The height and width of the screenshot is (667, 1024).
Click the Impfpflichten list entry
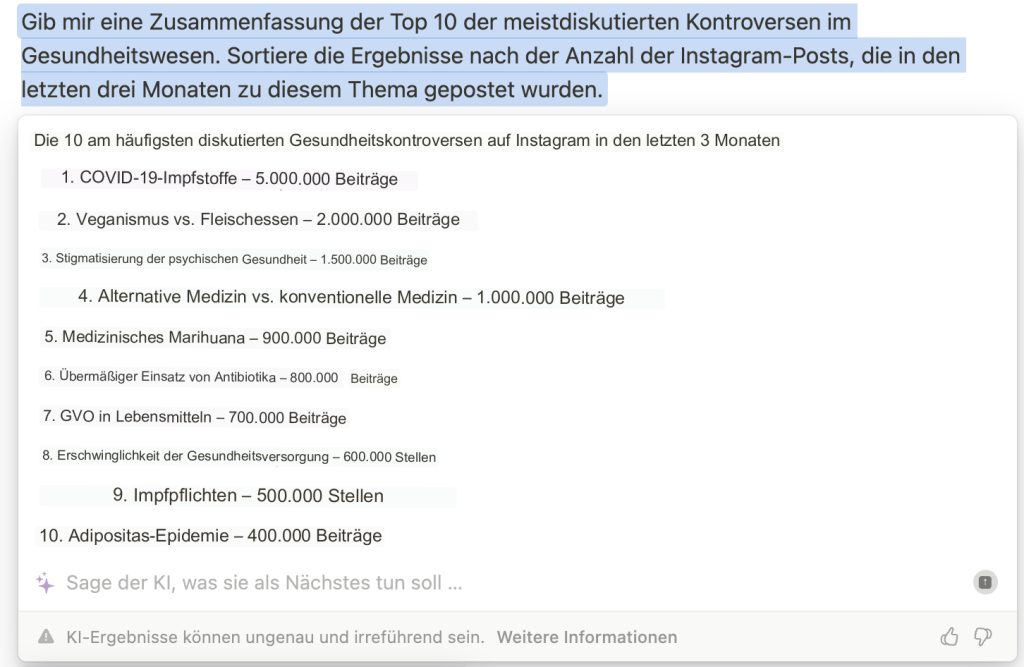tap(248, 495)
